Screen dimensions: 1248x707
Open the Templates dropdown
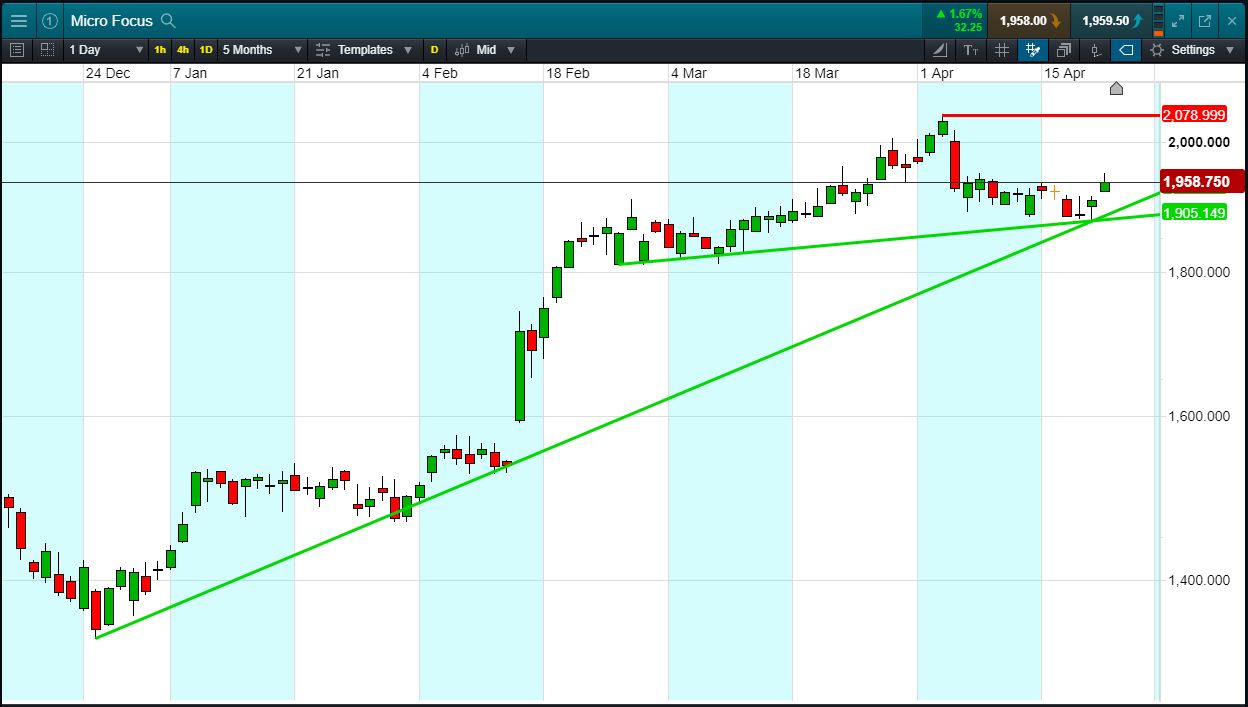pos(364,49)
